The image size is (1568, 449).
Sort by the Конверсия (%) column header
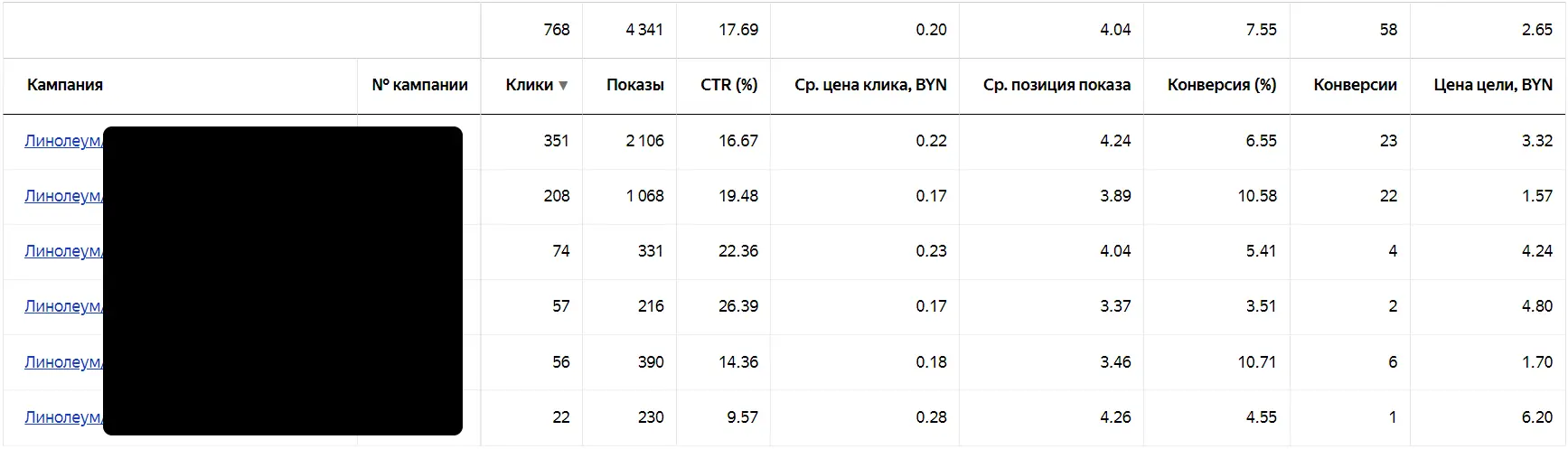(1222, 85)
